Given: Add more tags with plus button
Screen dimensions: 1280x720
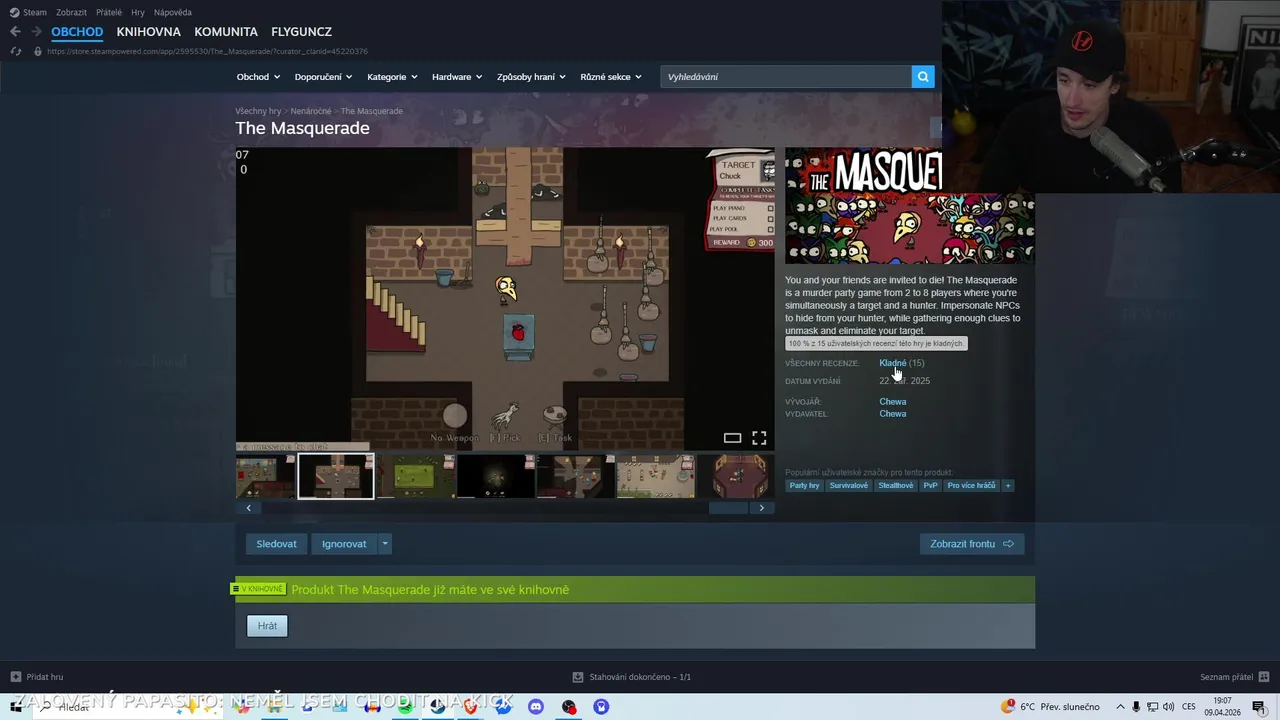Looking at the screenshot, I should pyautogui.click(x=1008, y=485).
